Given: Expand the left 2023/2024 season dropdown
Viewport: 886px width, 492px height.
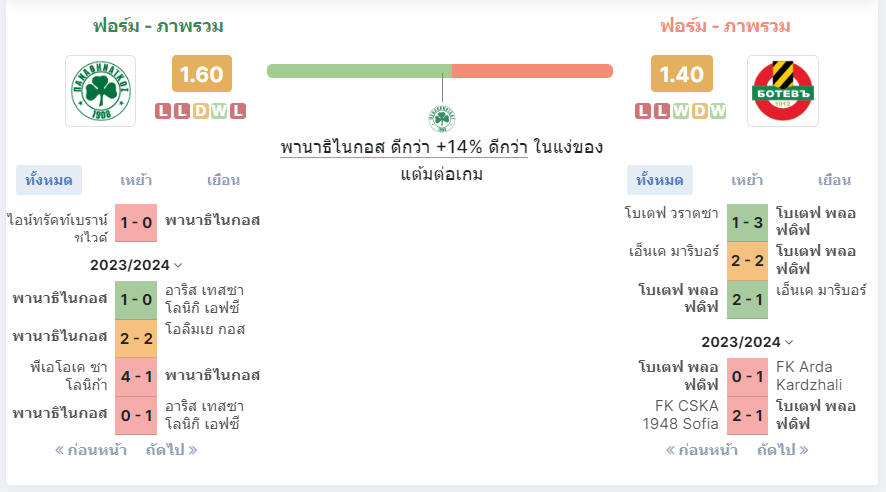Looking at the screenshot, I should coord(136,265).
